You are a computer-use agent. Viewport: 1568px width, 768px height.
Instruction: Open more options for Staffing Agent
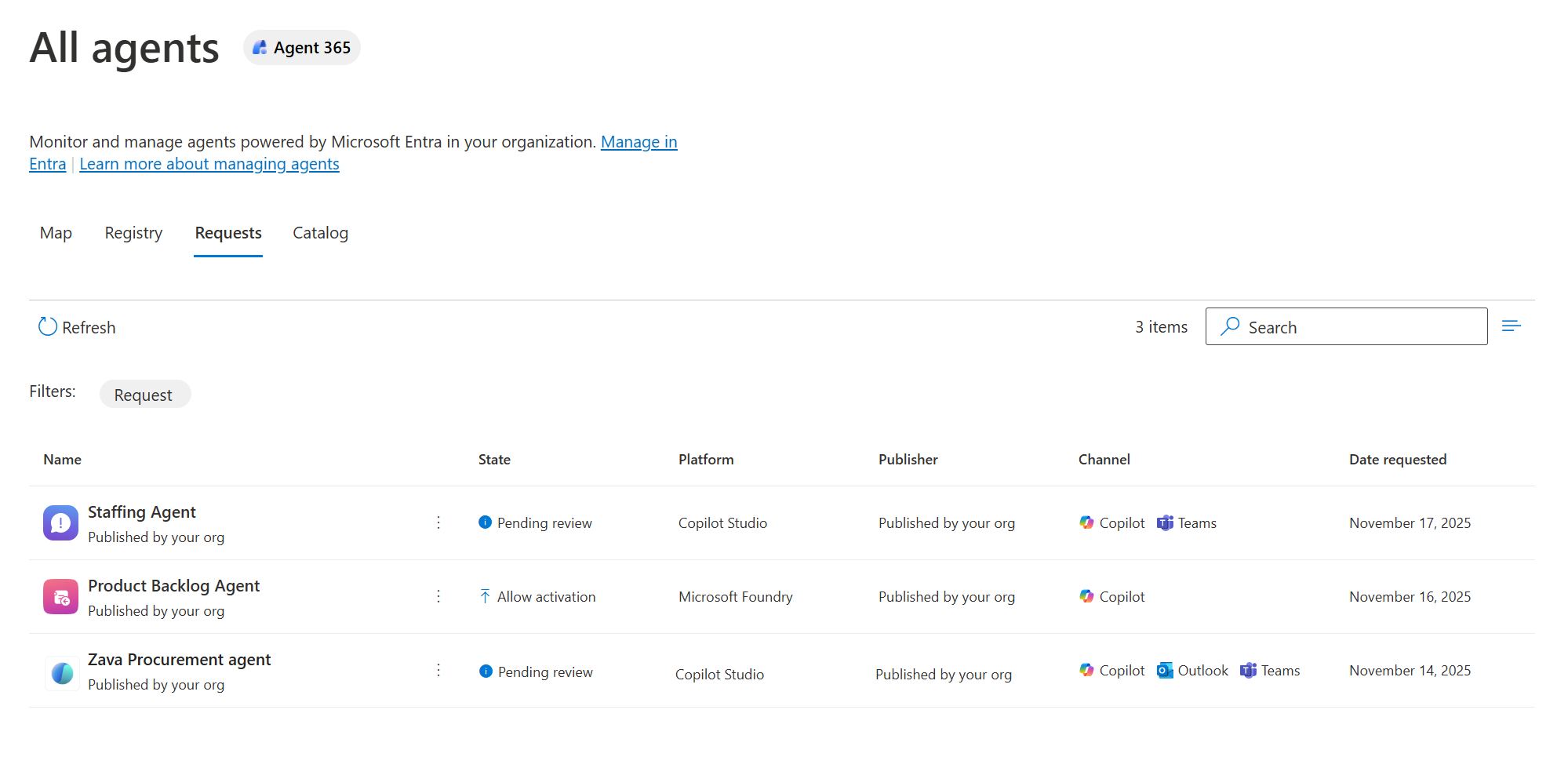coord(438,522)
